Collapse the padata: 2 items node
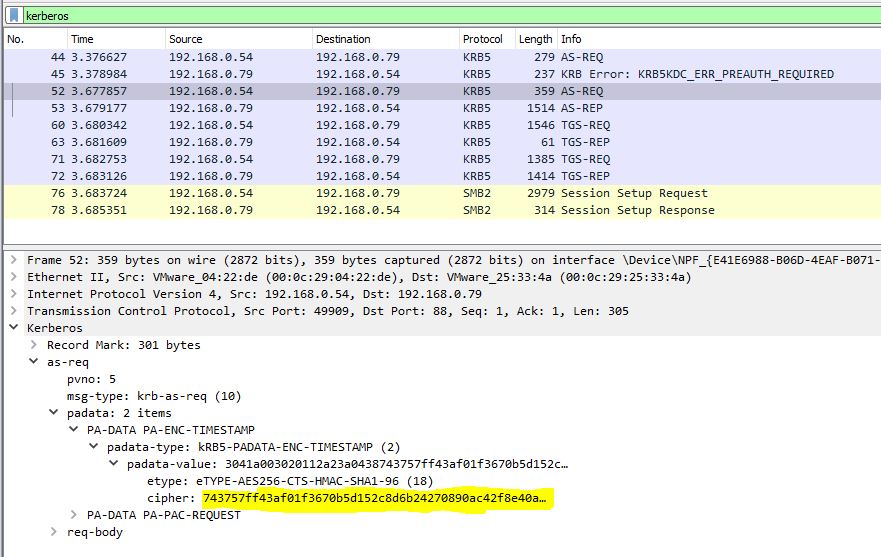Viewport: 881px width, 557px height. pyautogui.click(x=54, y=413)
